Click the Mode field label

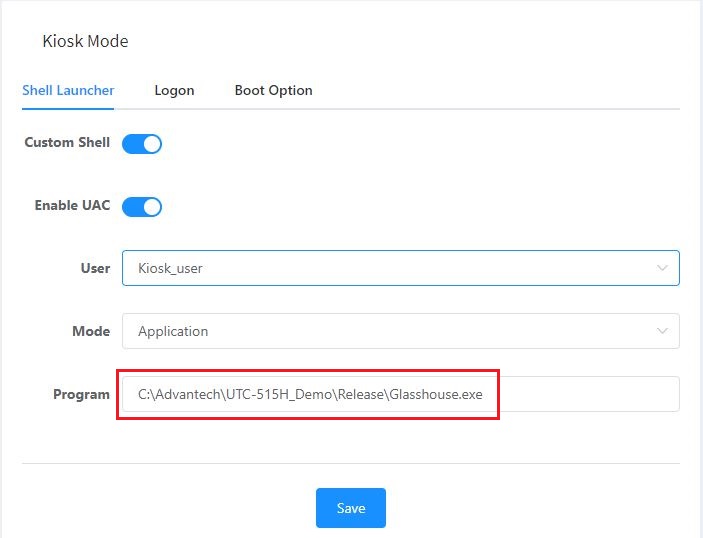tap(91, 331)
